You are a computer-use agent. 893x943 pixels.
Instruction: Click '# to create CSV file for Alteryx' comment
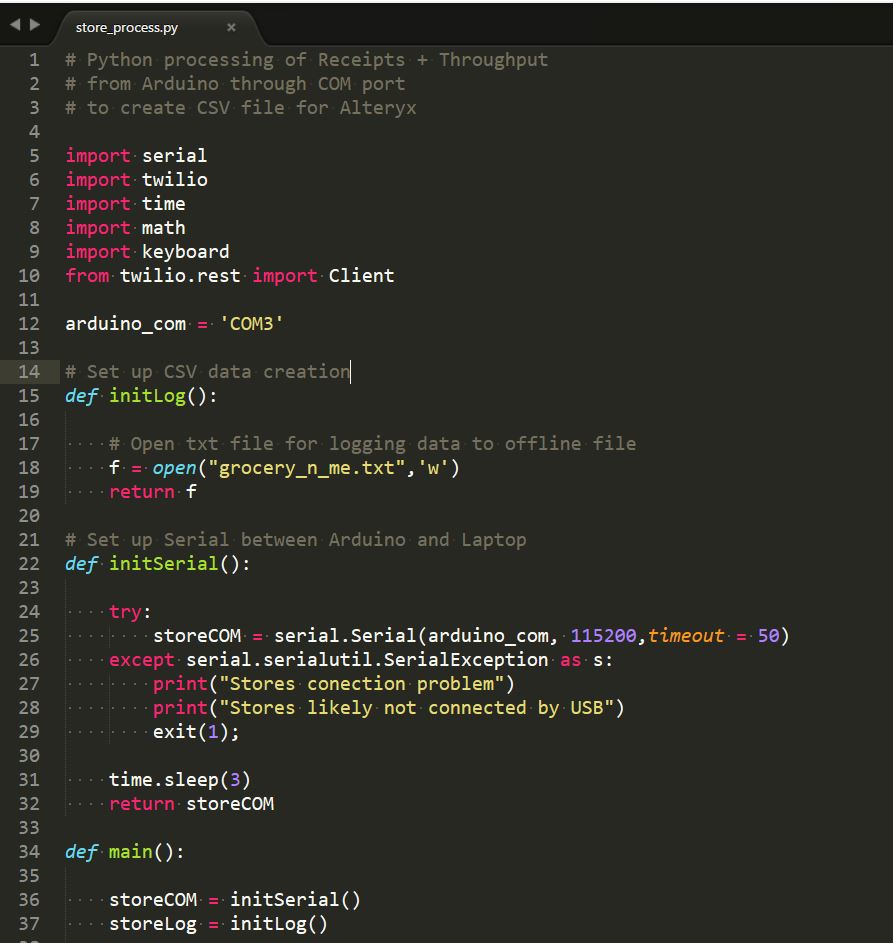click(241, 108)
